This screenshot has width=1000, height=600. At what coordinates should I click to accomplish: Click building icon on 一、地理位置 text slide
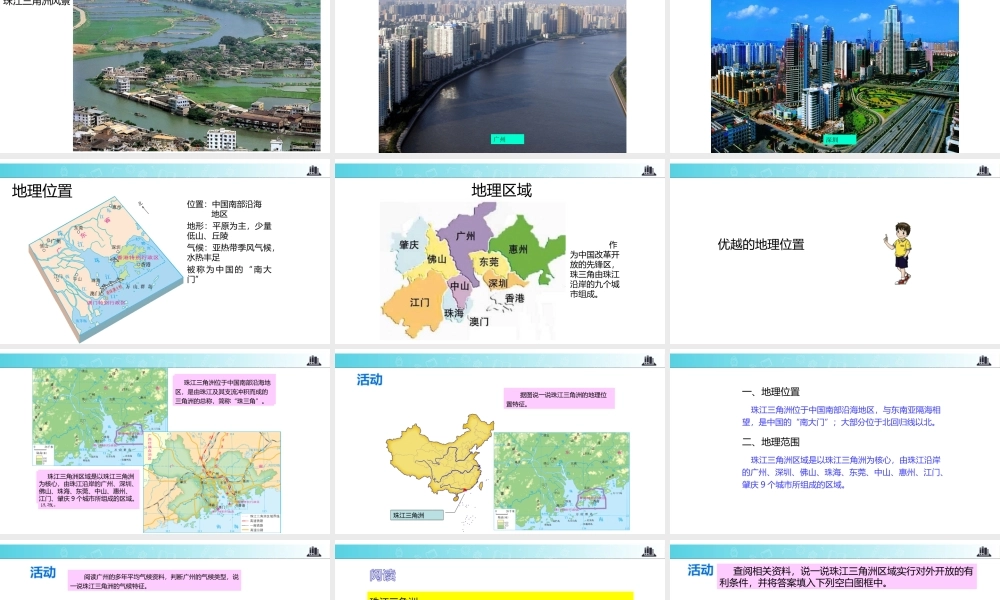coord(983,360)
